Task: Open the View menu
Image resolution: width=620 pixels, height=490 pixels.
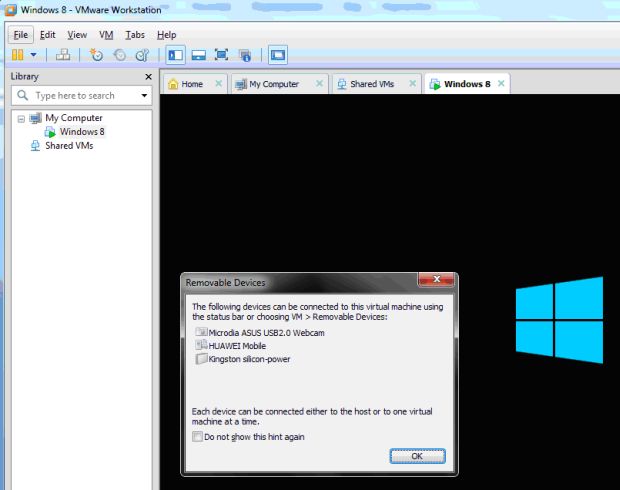Action: coord(77,35)
